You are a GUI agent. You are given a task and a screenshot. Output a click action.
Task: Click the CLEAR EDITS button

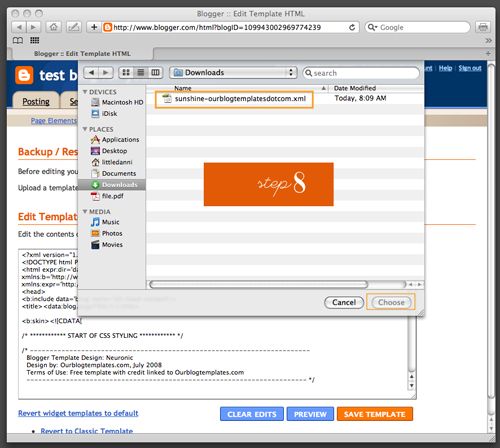(252, 414)
